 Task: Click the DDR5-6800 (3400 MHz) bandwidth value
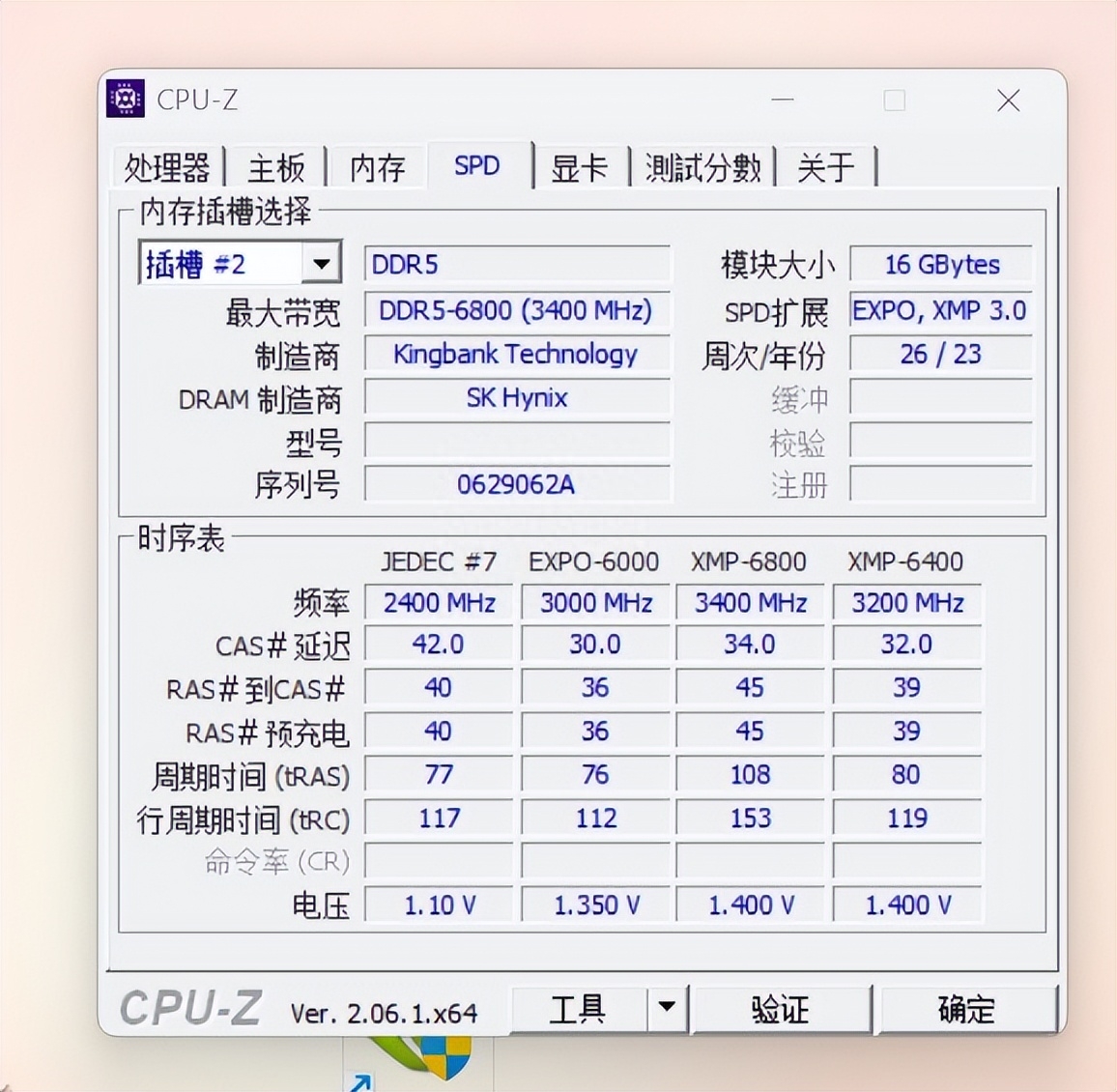(x=517, y=310)
